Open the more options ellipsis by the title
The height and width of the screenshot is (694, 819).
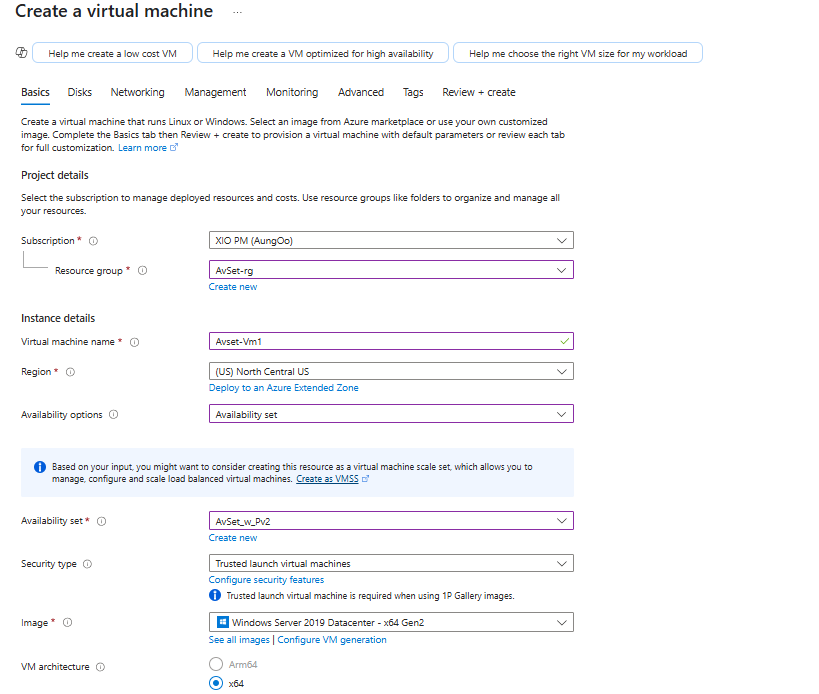click(237, 12)
